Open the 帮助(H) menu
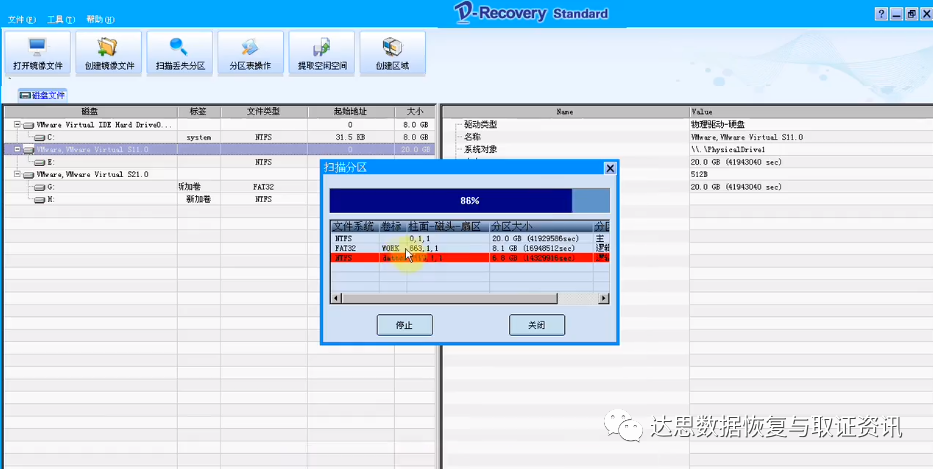The height and width of the screenshot is (469, 933). point(100,20)
